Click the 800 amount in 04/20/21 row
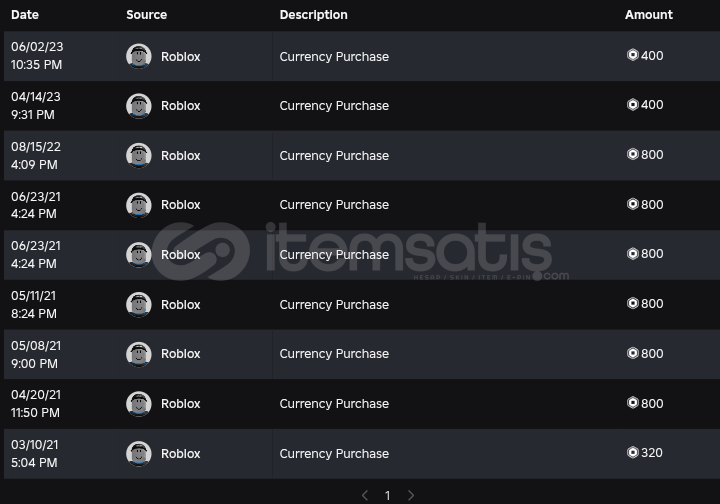The image size is (720, 504). 652,403
